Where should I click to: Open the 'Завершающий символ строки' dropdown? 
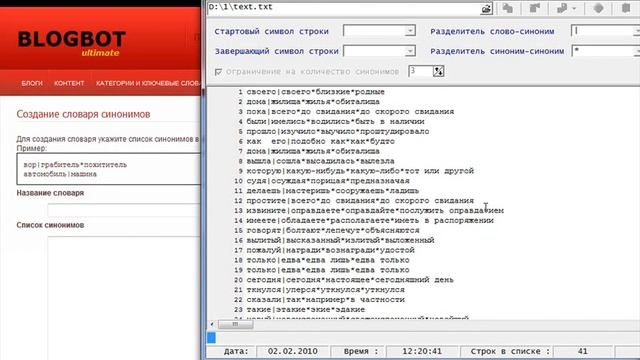tap(410, 51)
